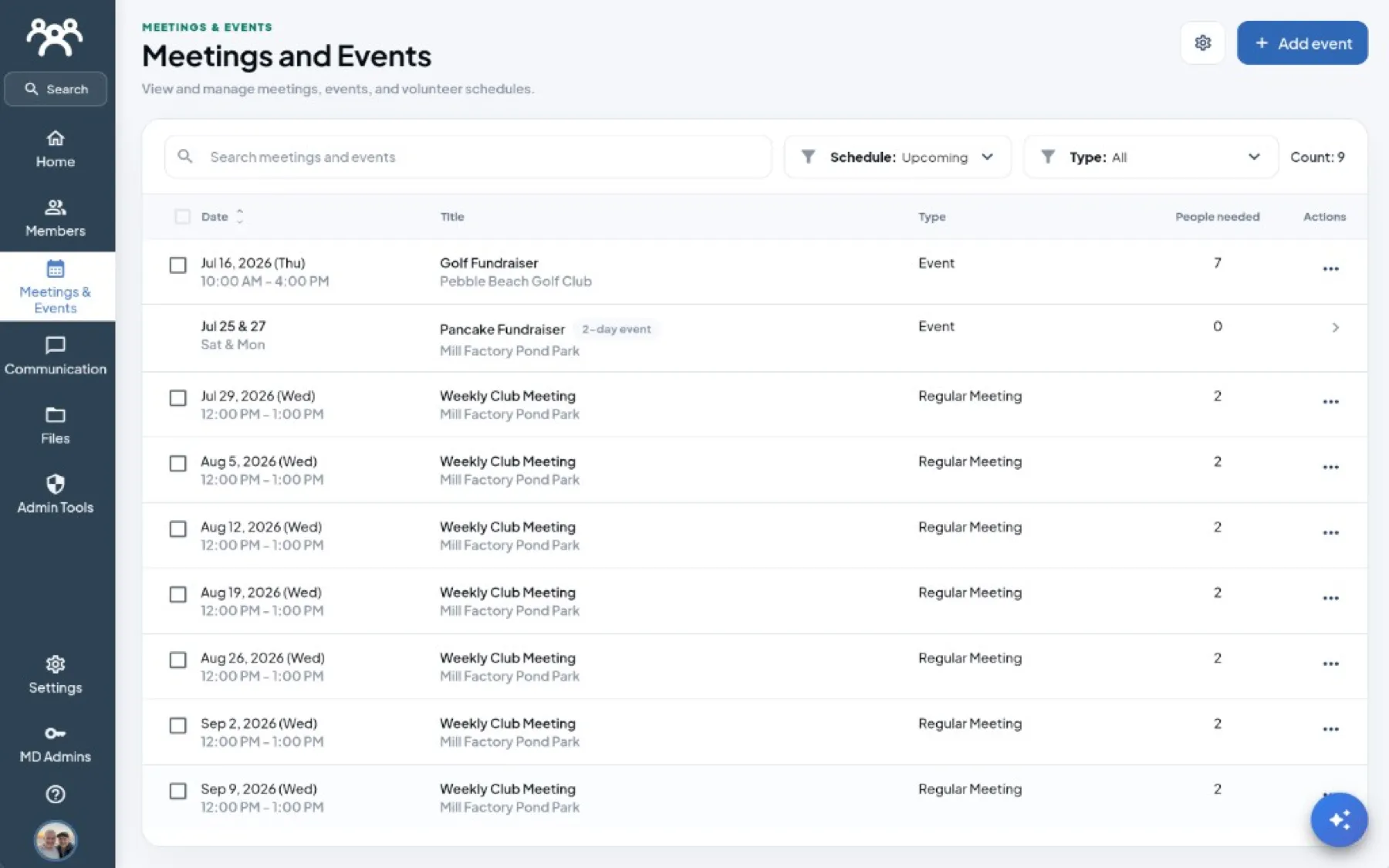Open the Files section icon
Screen dimensions: 1389x868
point(55,415)
